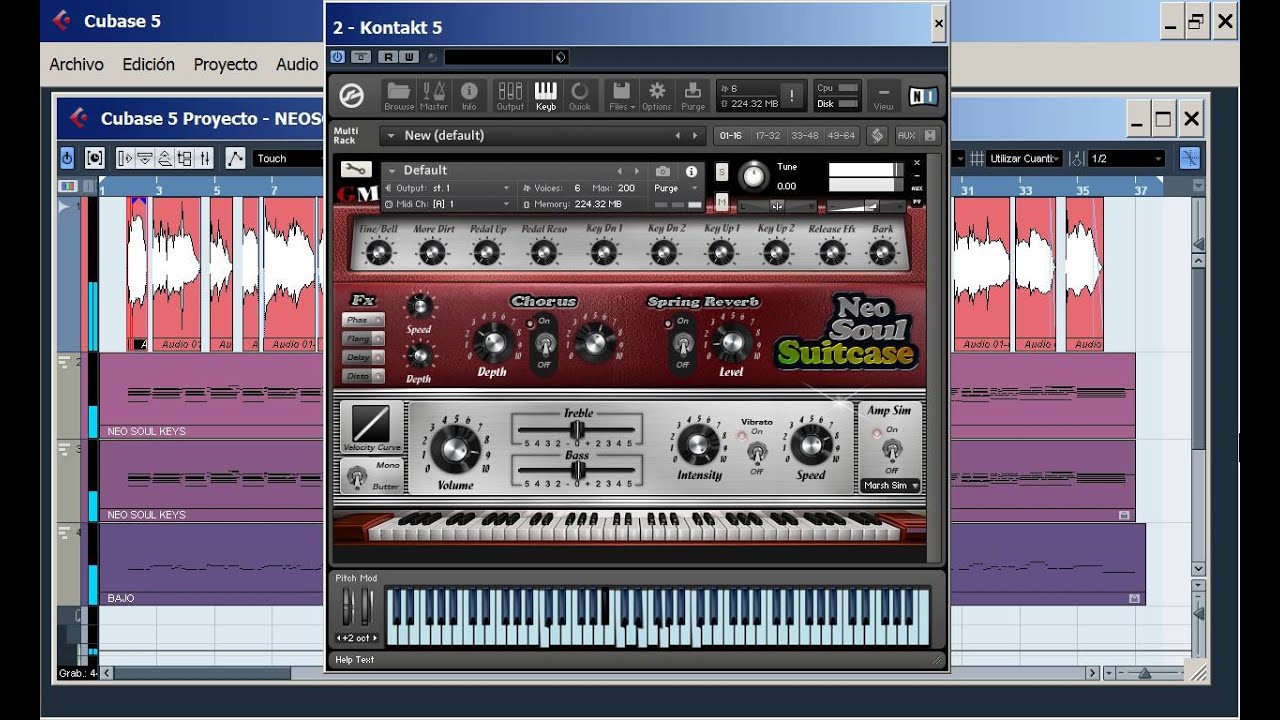Open Kontakt Options gear
The image size is (1280, 720).
pyautogui.click(x=656, y=96)
